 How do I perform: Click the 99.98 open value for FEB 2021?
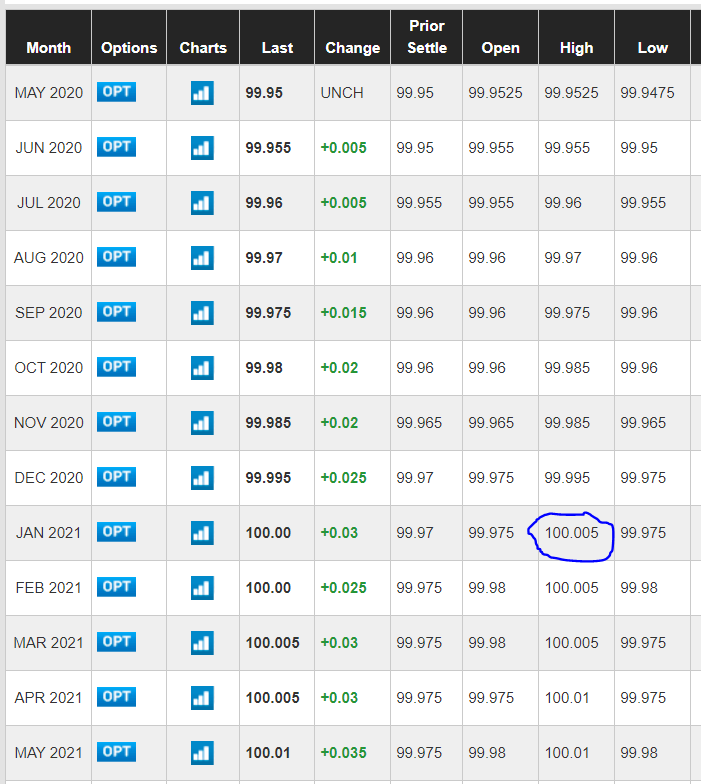point(487,588)
